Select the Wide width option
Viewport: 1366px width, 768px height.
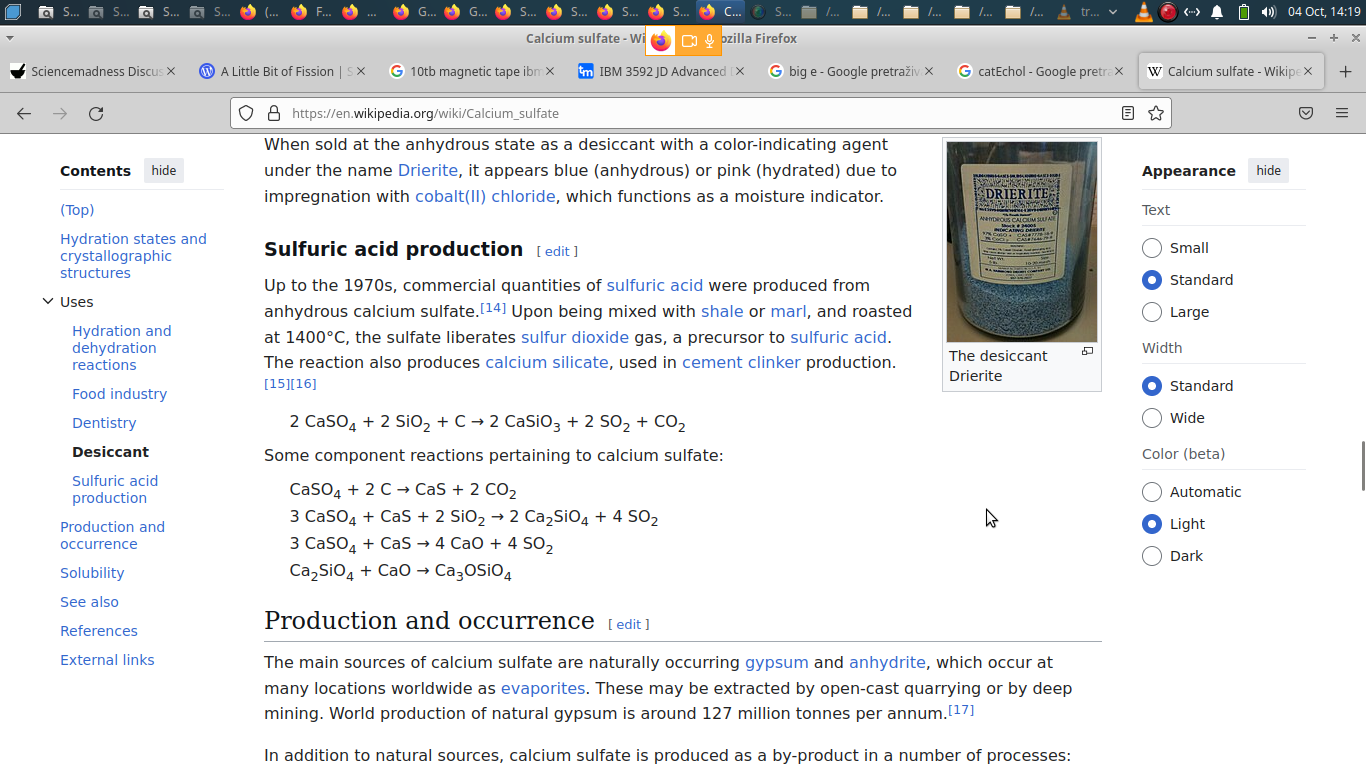(1152, 418)
